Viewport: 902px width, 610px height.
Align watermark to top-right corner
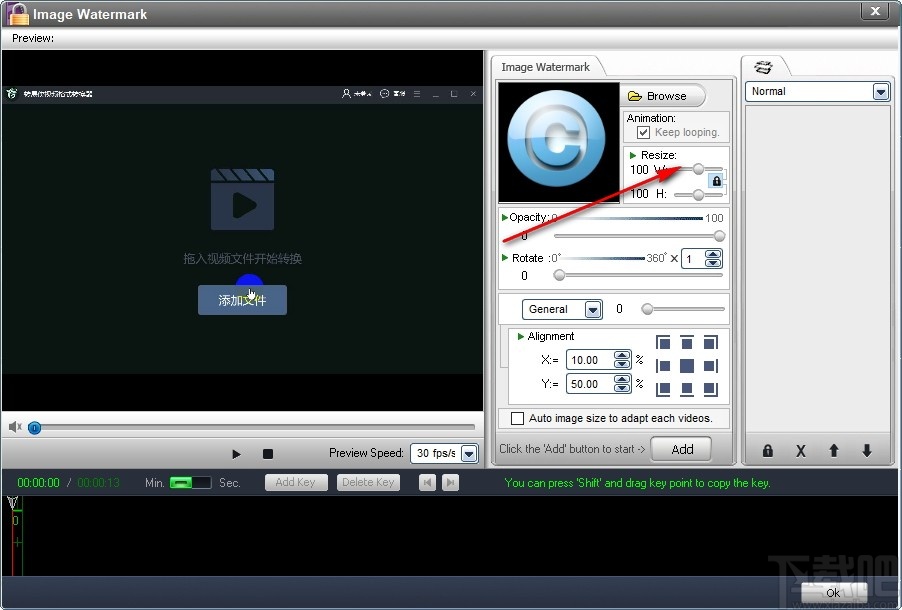point(710,343)
